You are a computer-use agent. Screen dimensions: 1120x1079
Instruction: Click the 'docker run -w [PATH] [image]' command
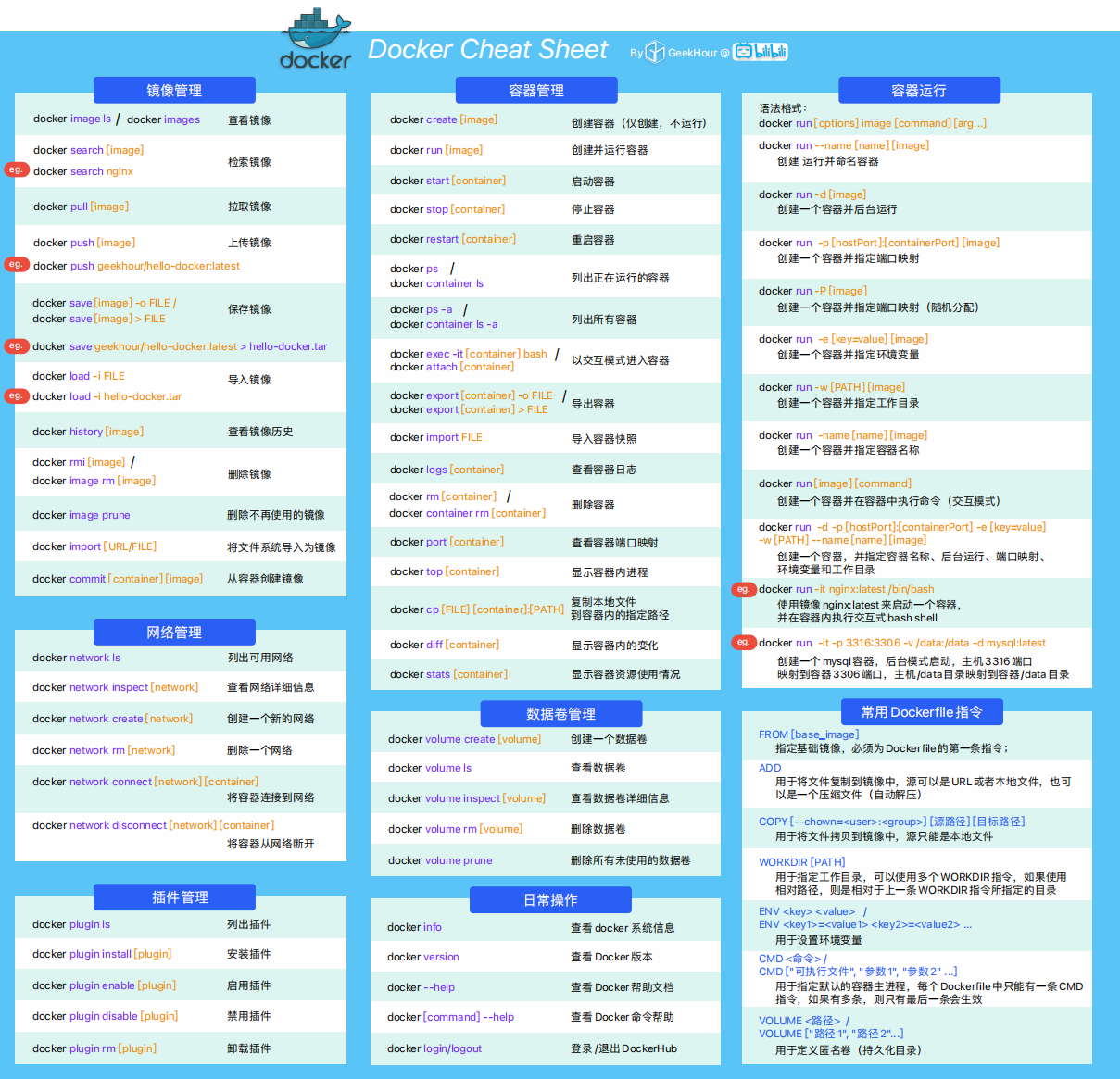832,387
